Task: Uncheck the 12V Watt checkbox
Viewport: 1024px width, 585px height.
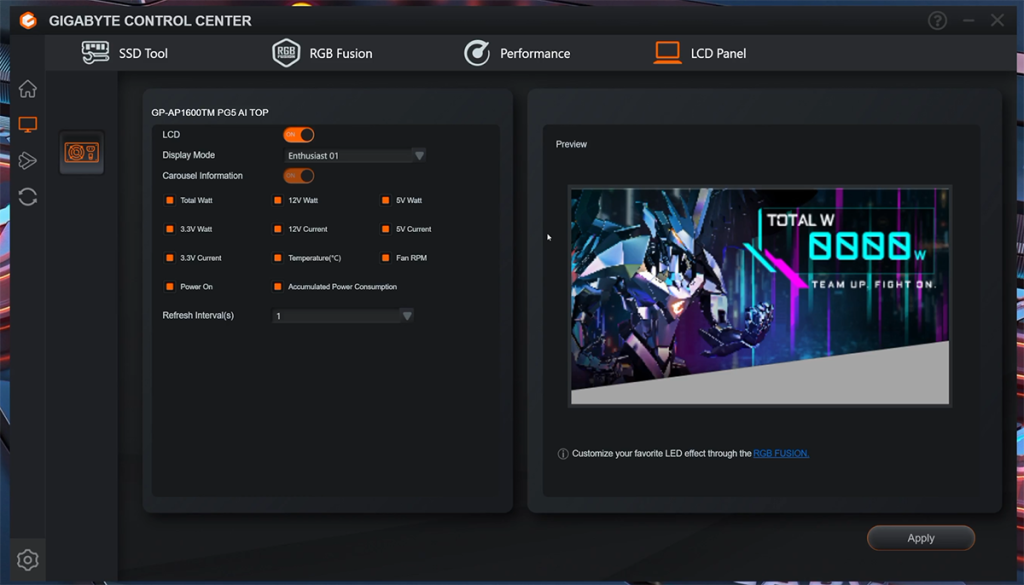Action: 278,200
